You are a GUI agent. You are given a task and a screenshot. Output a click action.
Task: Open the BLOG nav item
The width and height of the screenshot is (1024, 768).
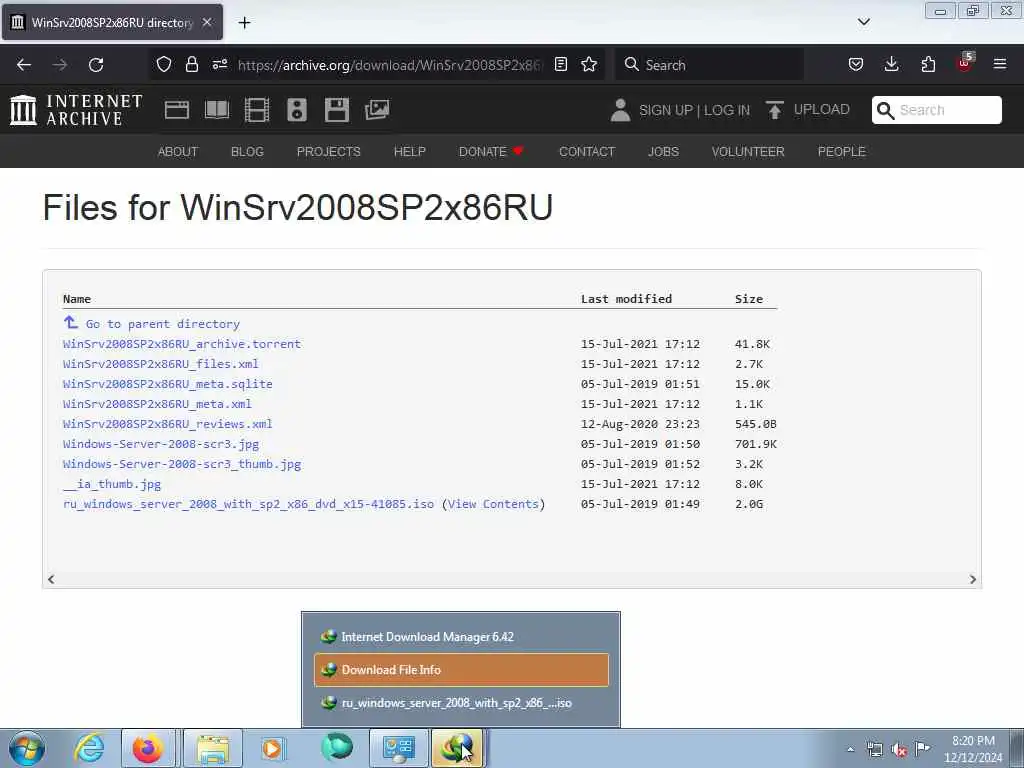(x=248, y=152)
